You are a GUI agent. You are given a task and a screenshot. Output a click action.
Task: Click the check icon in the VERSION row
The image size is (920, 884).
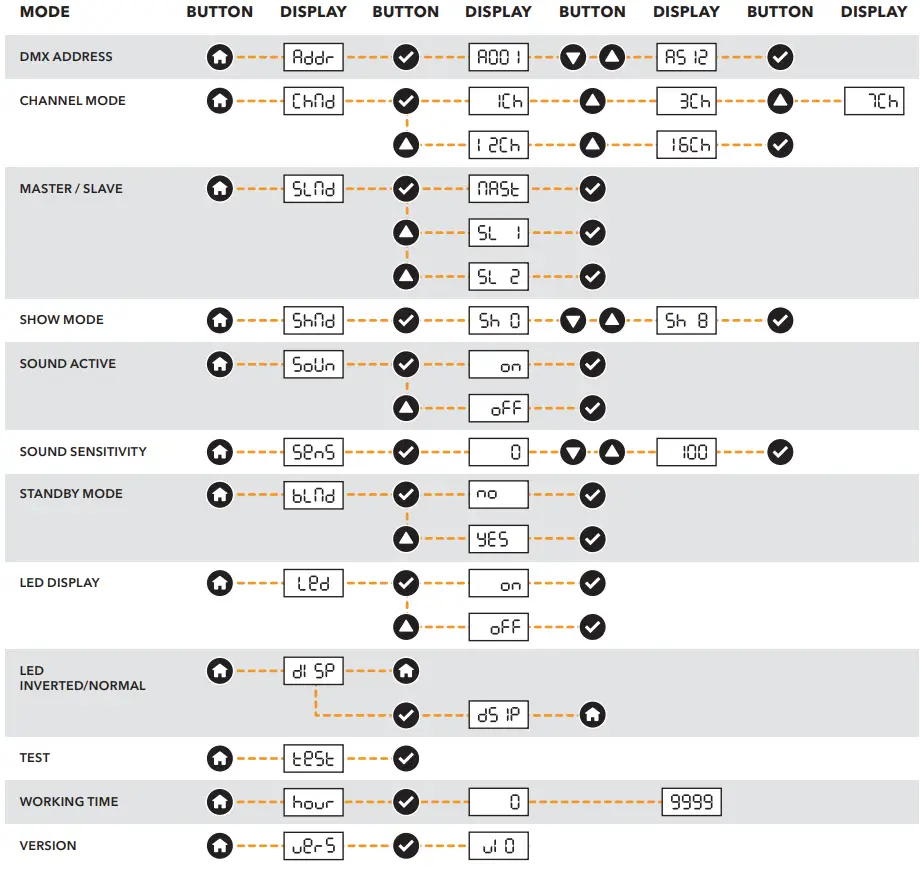coord(406,846)
